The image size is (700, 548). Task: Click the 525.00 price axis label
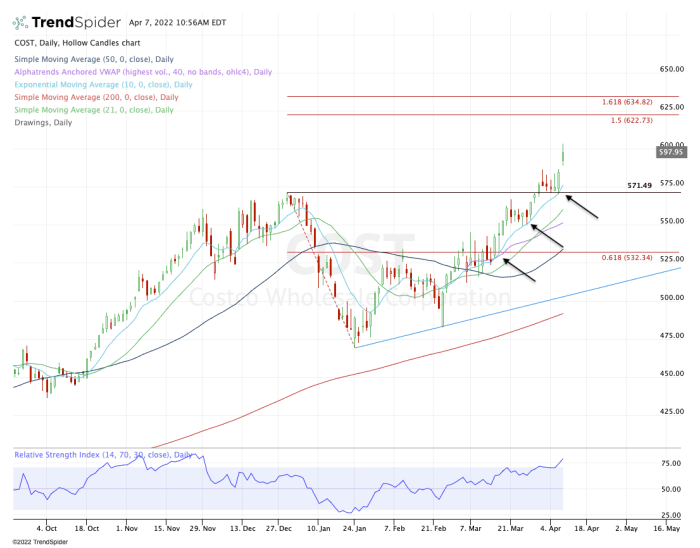[x=672, y=259]
